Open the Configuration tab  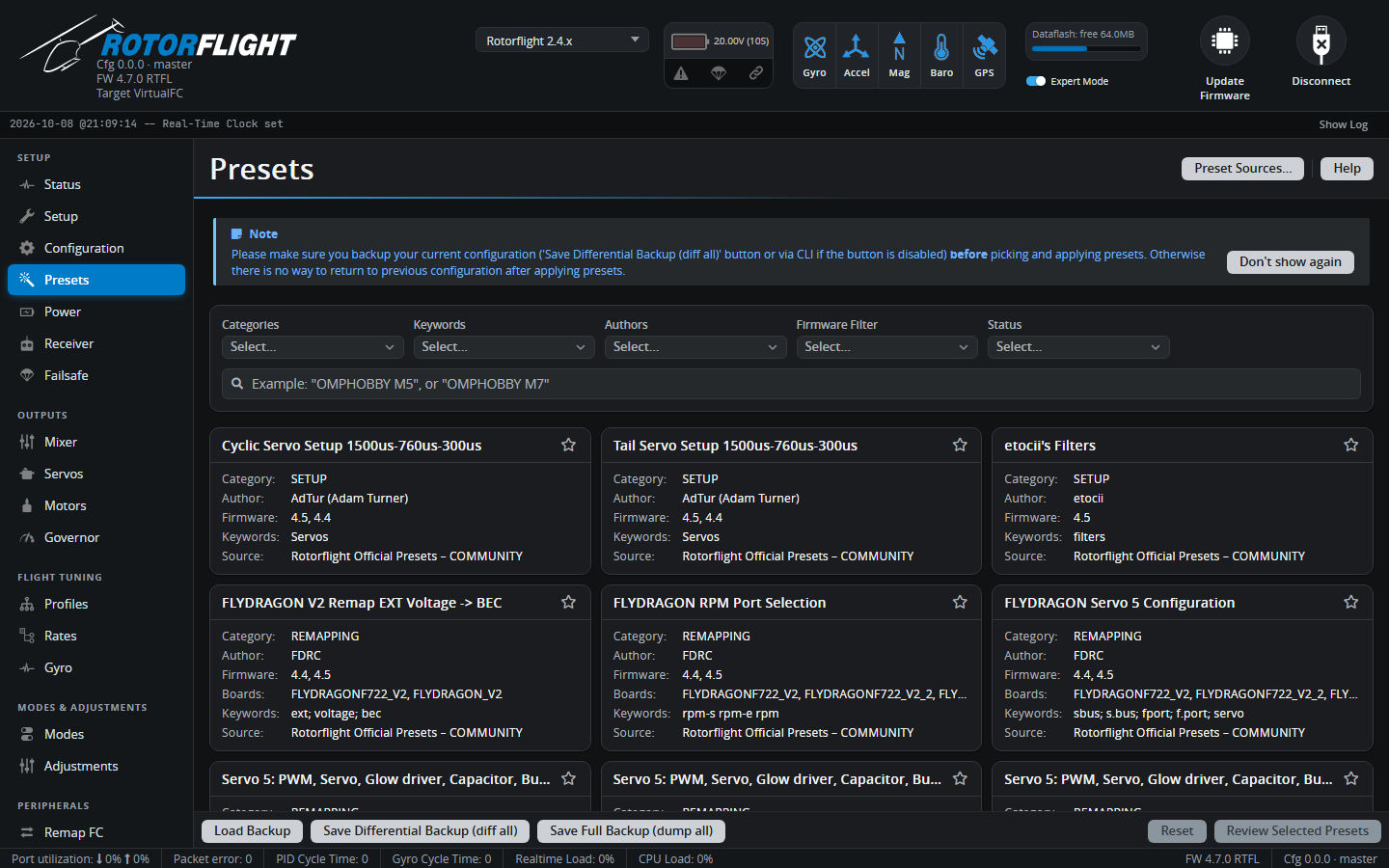click(96, 248)
